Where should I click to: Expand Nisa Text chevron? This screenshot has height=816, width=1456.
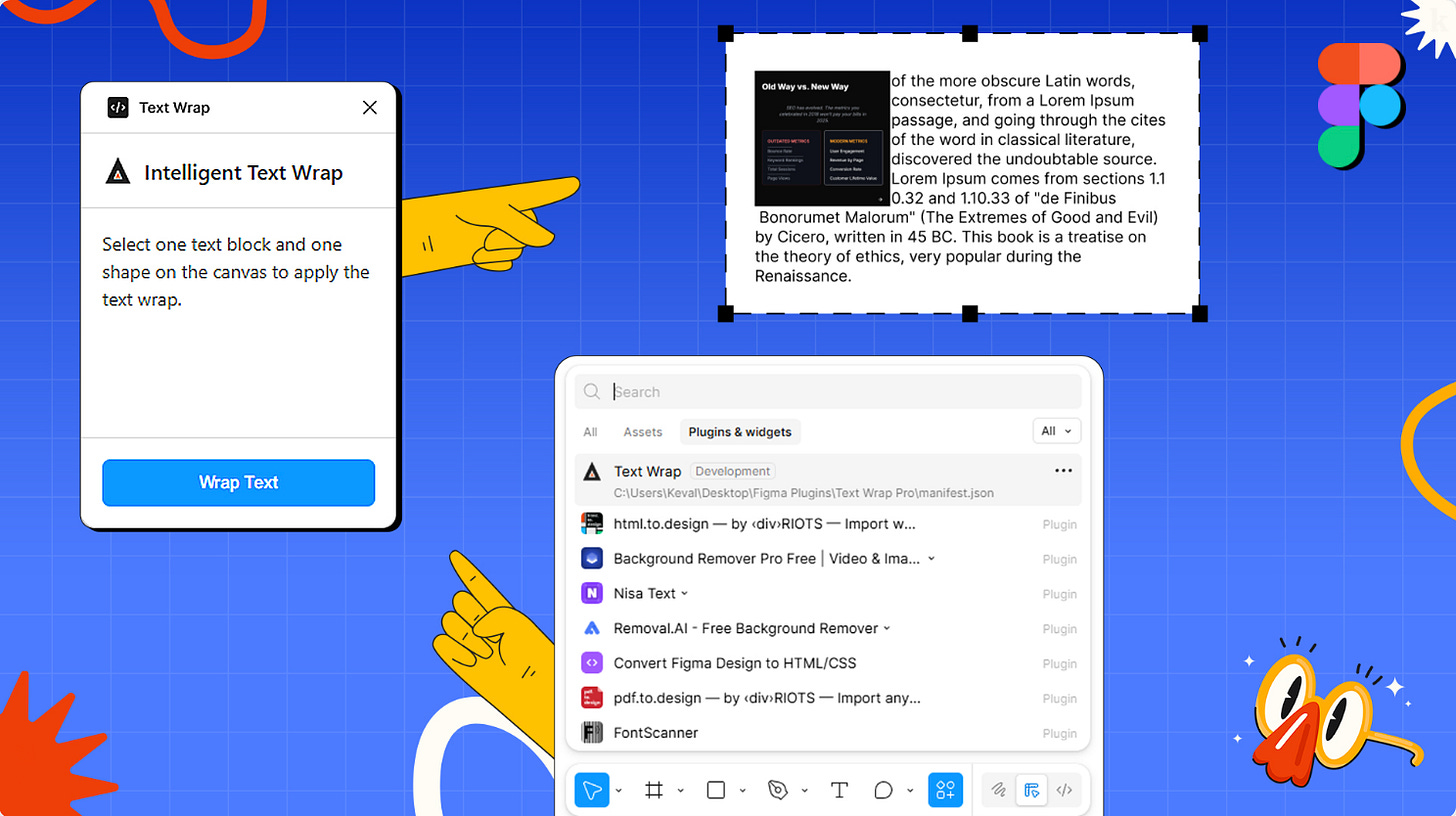(x=685, y=593)
